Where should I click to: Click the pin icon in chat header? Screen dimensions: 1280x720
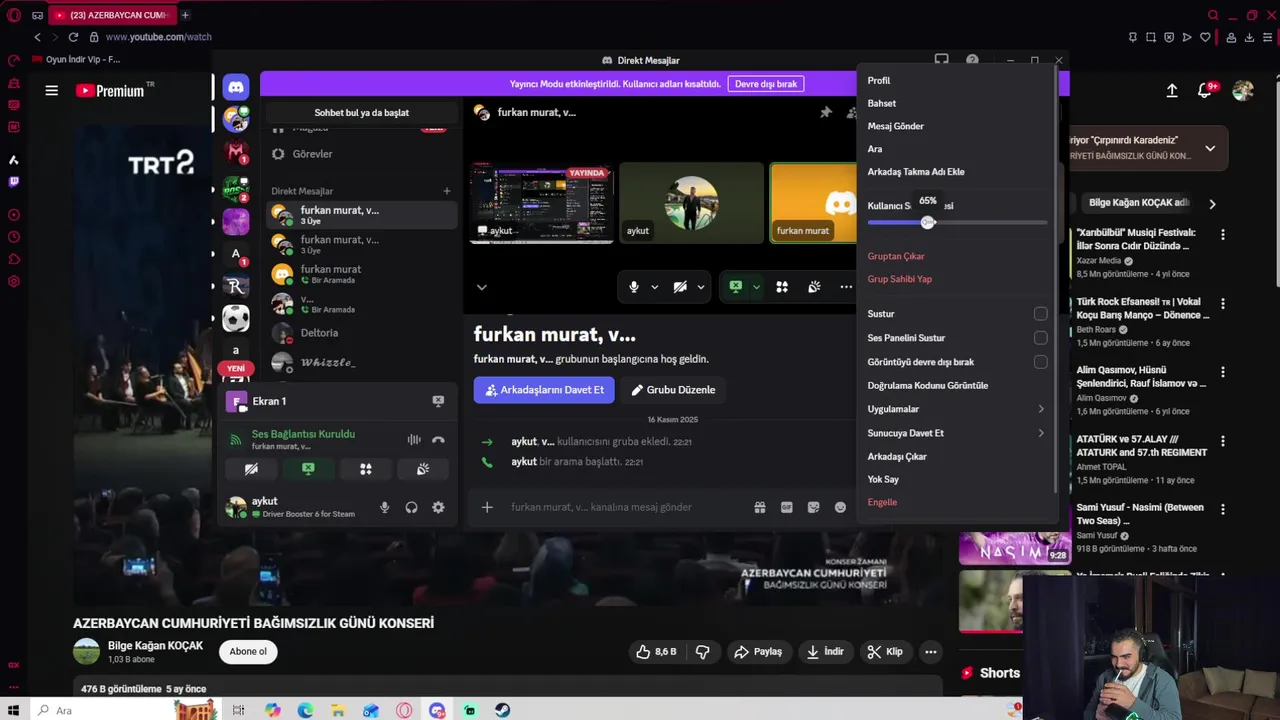click(x=825, y=112)
